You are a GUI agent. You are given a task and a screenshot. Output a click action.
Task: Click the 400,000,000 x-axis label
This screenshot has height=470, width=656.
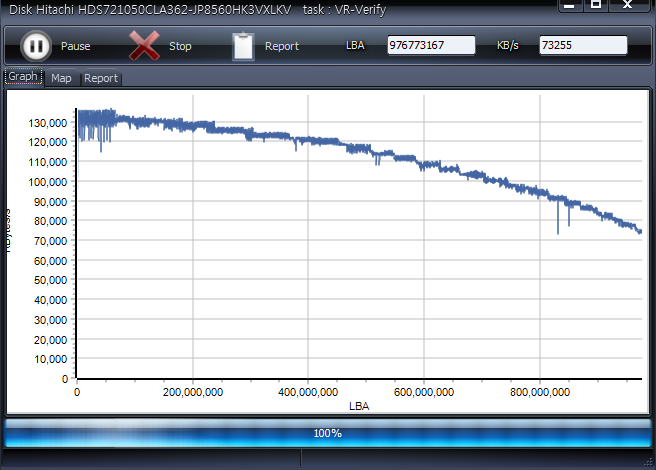[309, 391]
